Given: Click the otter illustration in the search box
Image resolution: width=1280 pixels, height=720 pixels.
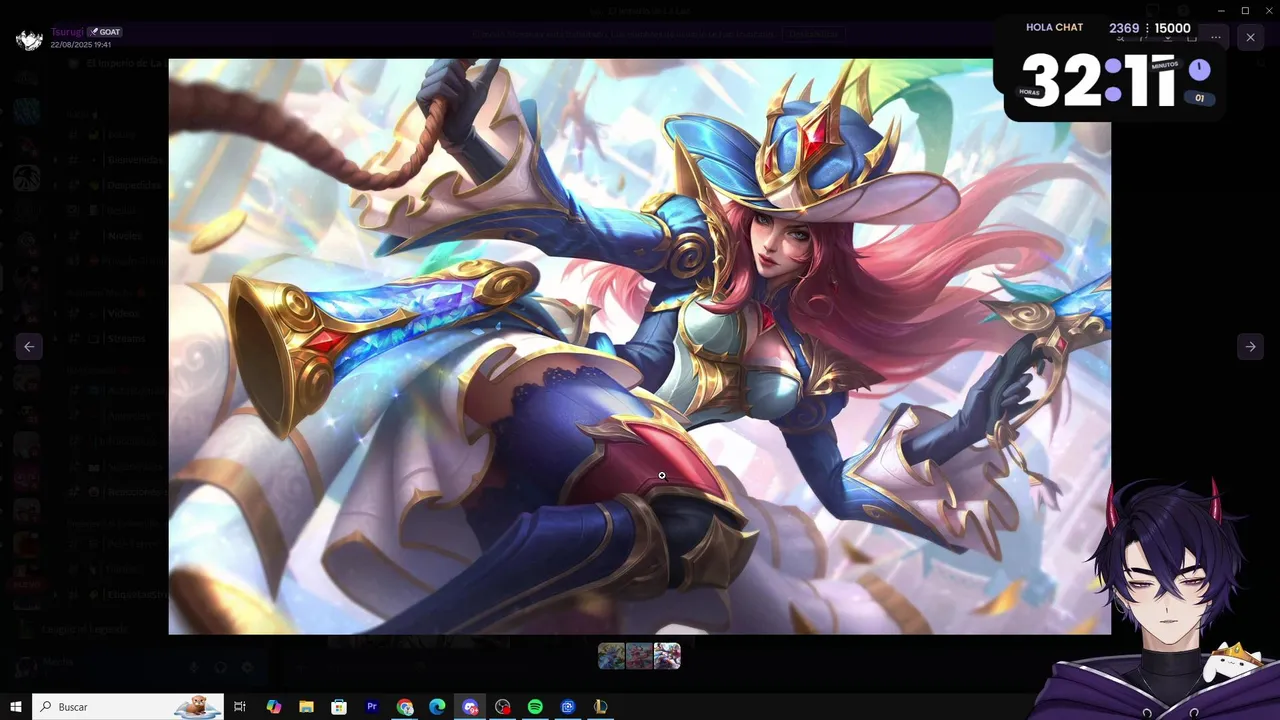Looking at the screenshot, I should click(197, 707).
